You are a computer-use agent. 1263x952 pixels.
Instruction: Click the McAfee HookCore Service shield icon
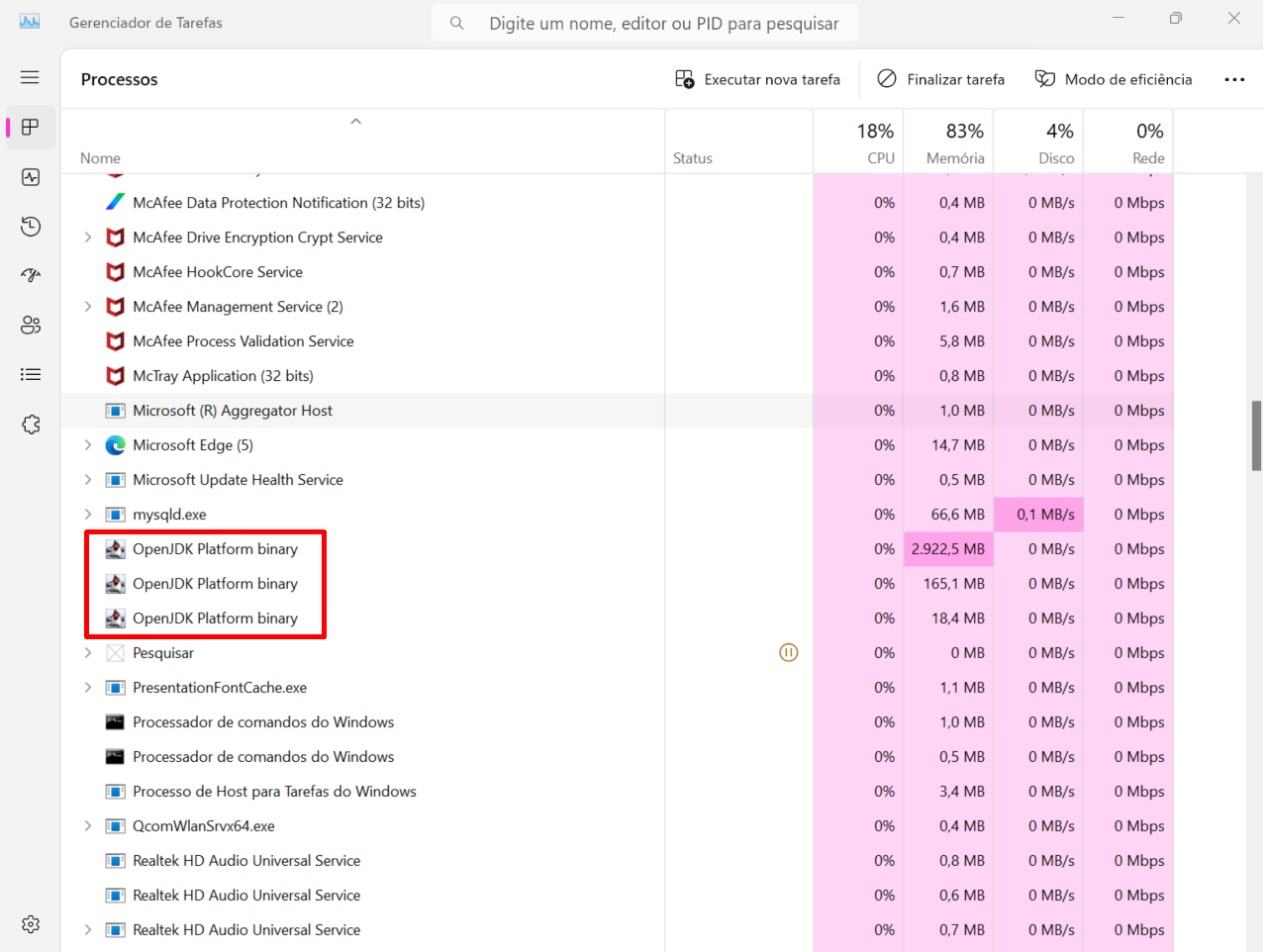(116, 272)
